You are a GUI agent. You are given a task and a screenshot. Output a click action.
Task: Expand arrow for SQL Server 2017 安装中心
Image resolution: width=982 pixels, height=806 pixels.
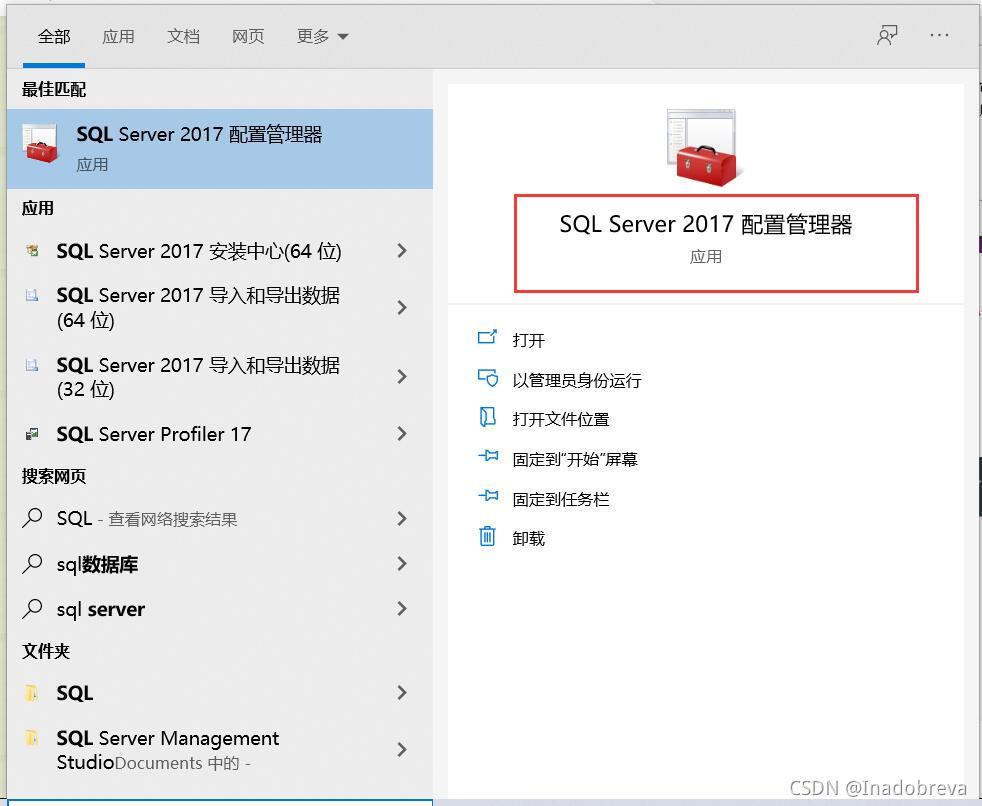(x=402, y=251)
